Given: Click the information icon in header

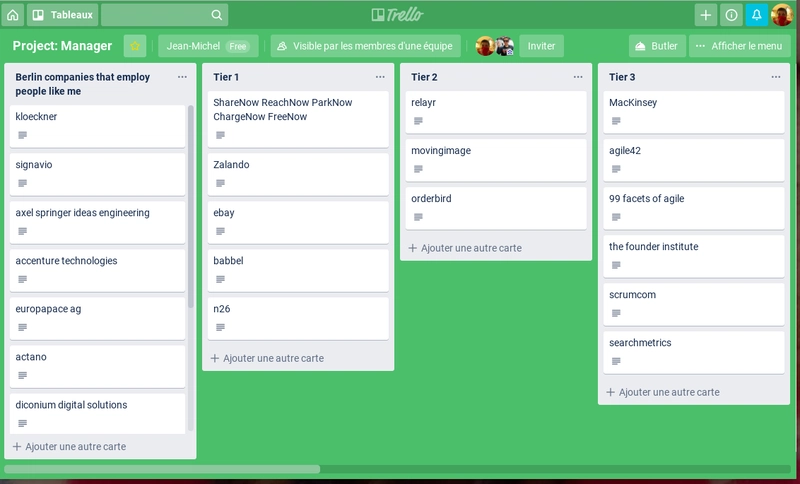Looking at the screenshot, I should coord(731,15).
